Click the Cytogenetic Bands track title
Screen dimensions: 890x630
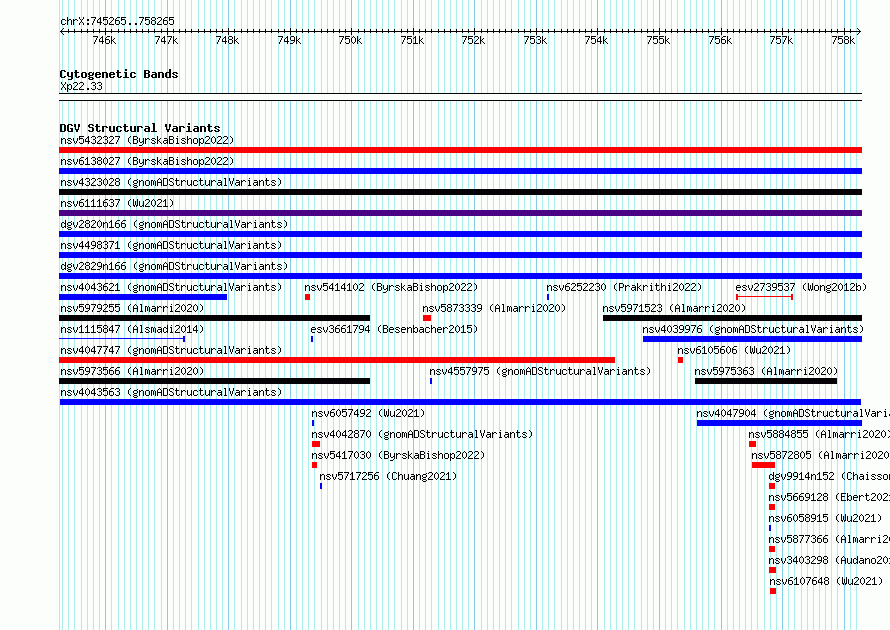119,74
